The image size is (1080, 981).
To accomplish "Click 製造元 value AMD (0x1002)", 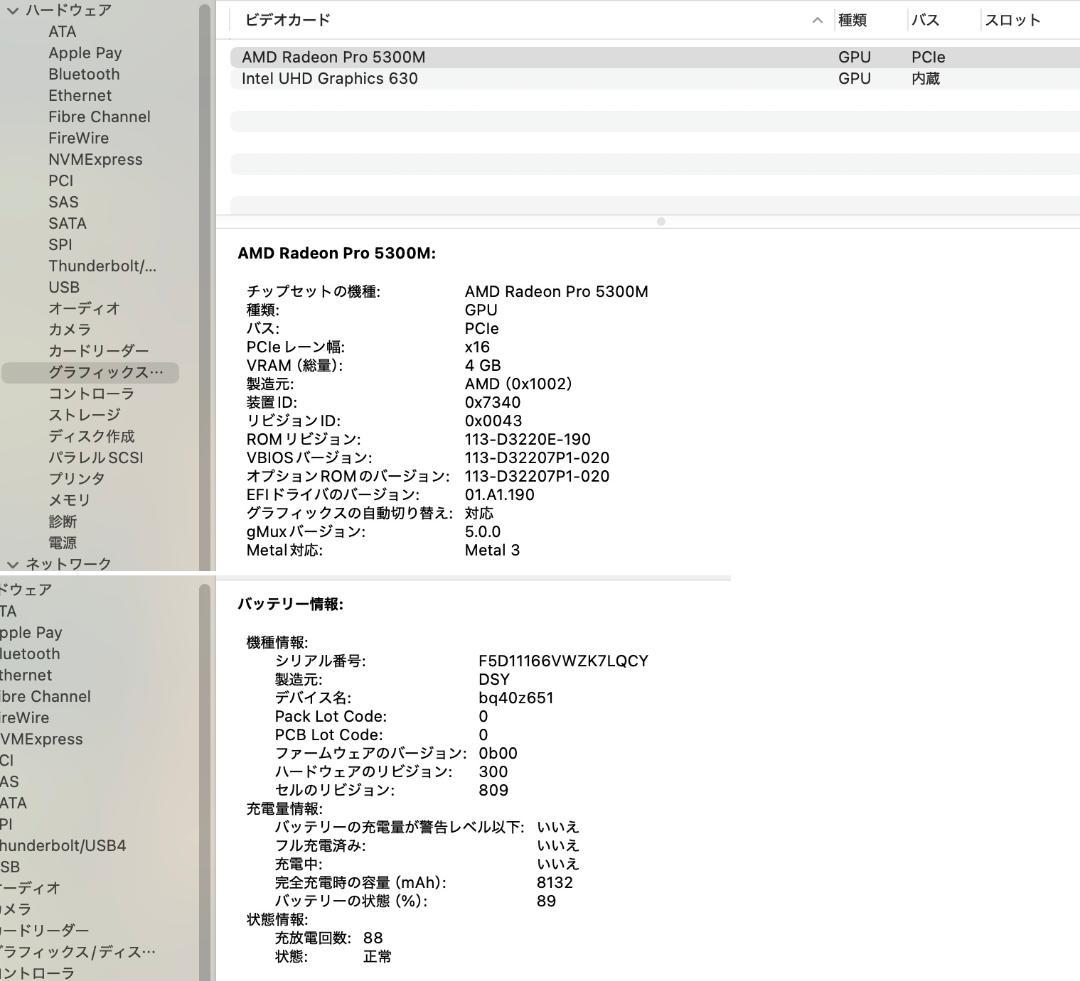I will [519, 384].
